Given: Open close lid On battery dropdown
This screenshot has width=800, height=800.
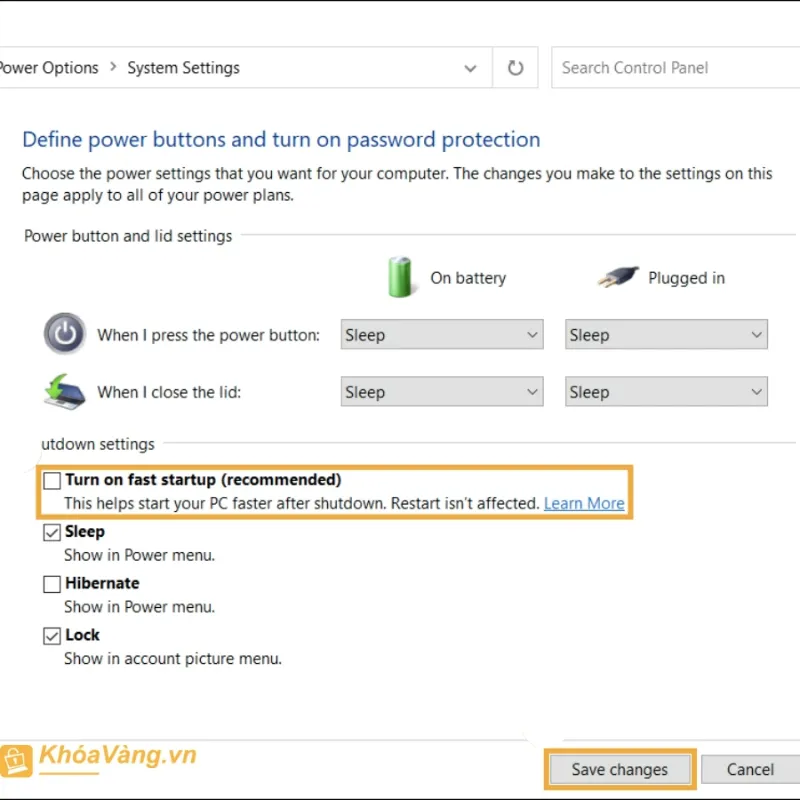Looking at the screenshot, I should (441, 392).
